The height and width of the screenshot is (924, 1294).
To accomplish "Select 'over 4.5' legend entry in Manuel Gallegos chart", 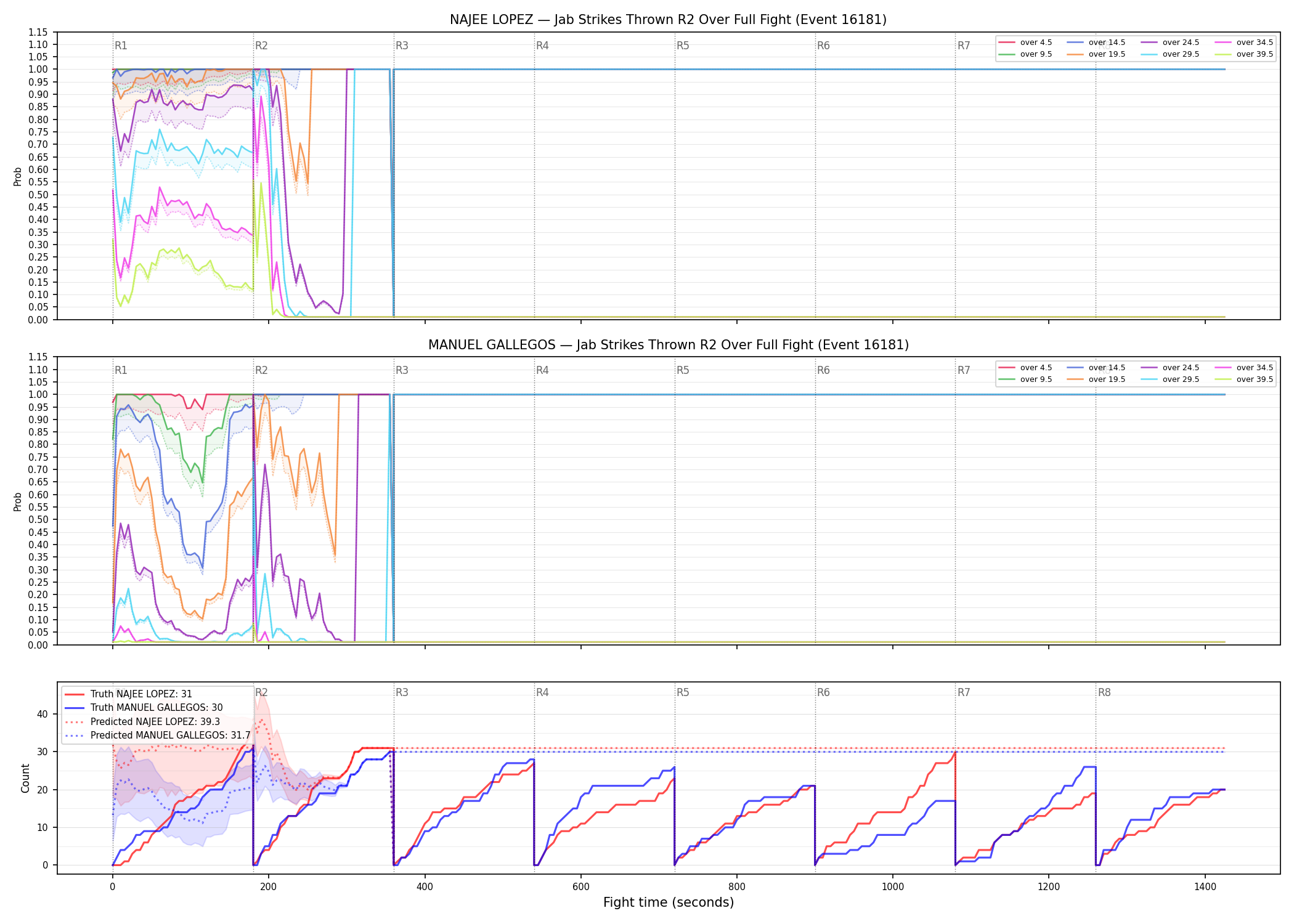I will pyautogui.click(x=1025, y=368).
